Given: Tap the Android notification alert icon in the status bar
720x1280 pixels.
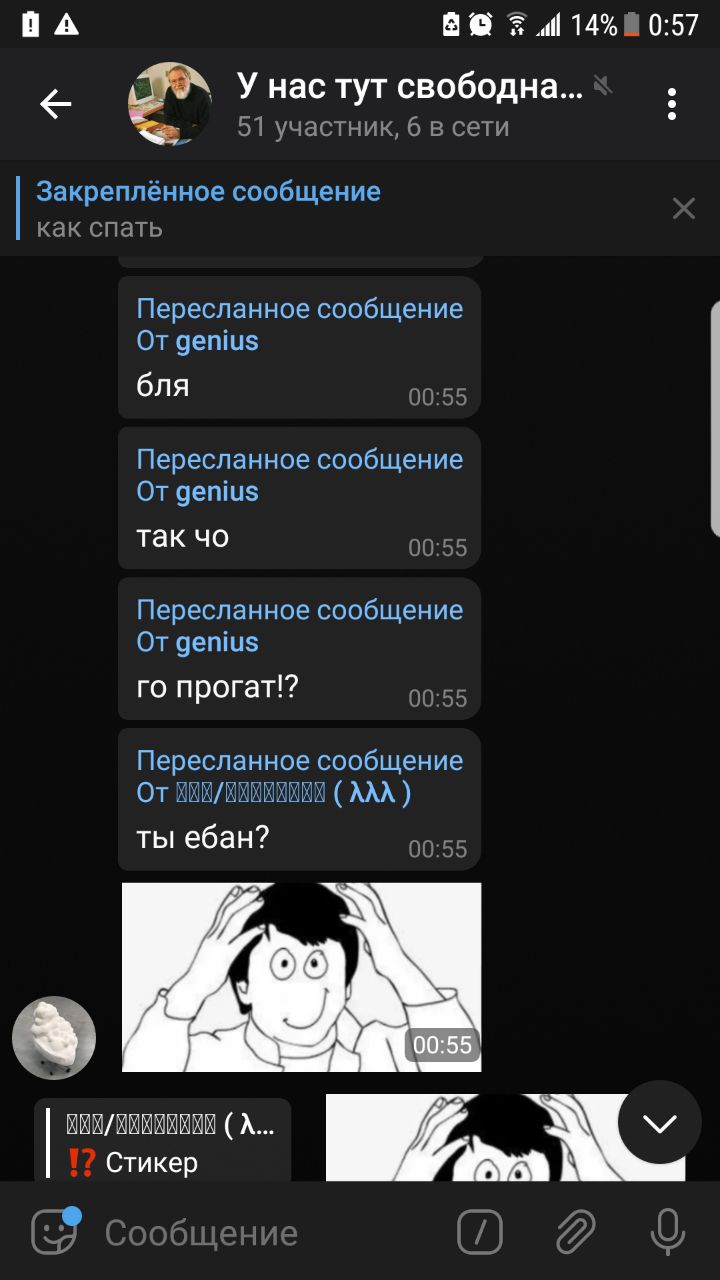Looking at the screenshot, I should pos(66,24).
